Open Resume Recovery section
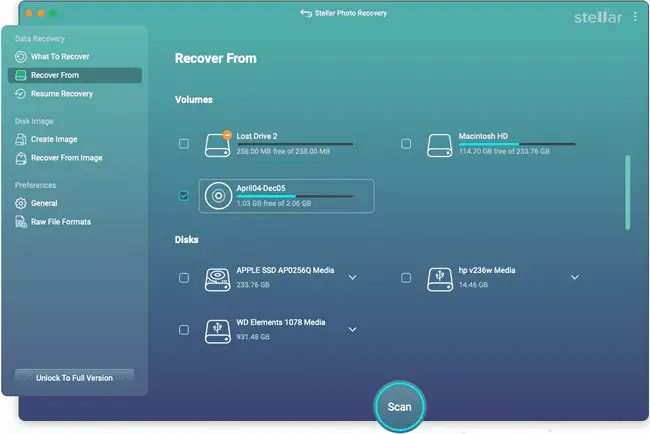The height and width of the screenshot is (434, 650). click(75, 94)
